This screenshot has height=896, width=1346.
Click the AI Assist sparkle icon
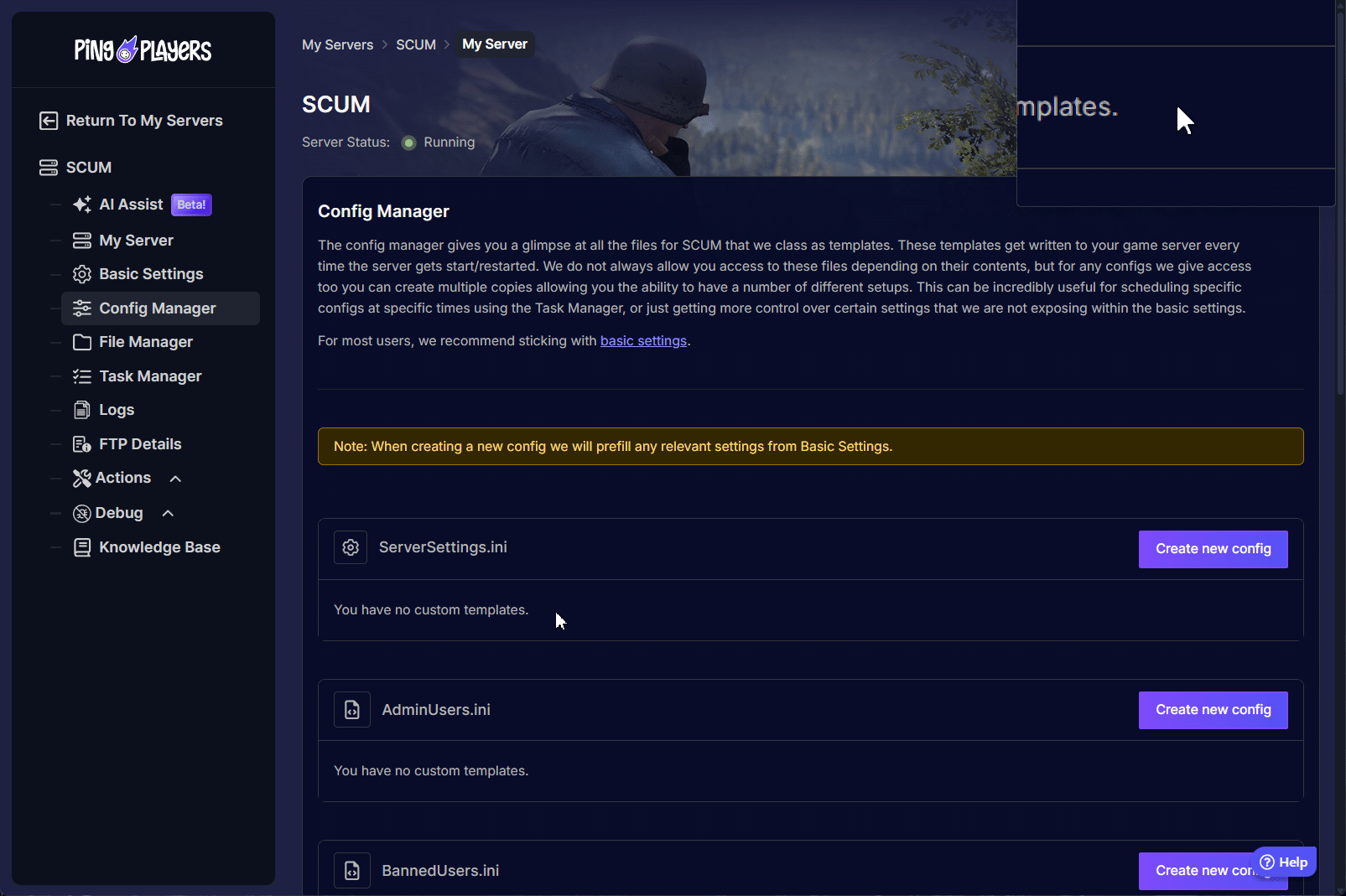(82, 205)
